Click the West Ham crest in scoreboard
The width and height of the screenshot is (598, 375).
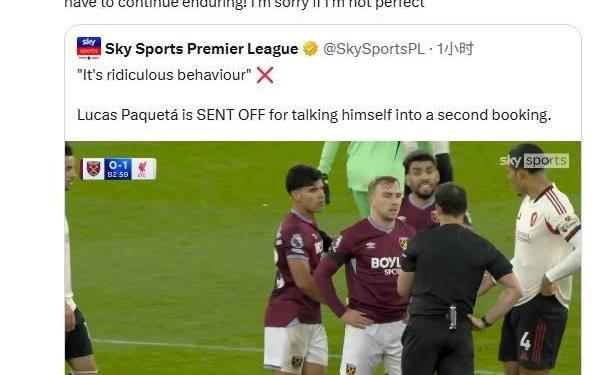point(93,169)
